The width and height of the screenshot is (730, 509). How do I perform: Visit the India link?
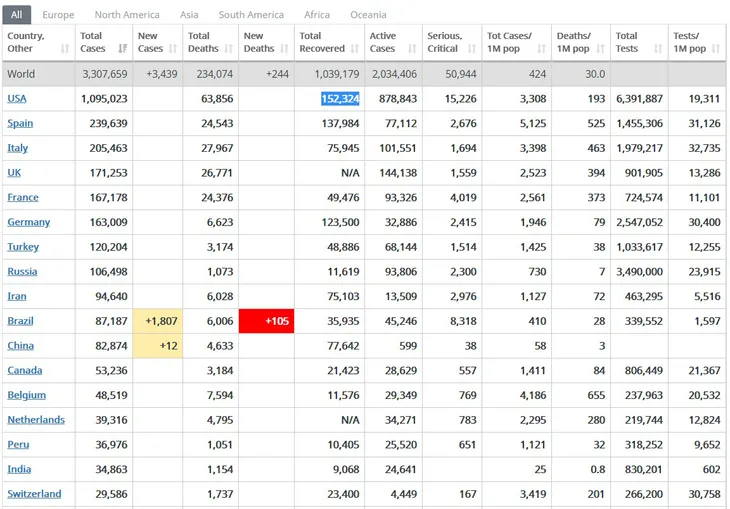point(19,469)
